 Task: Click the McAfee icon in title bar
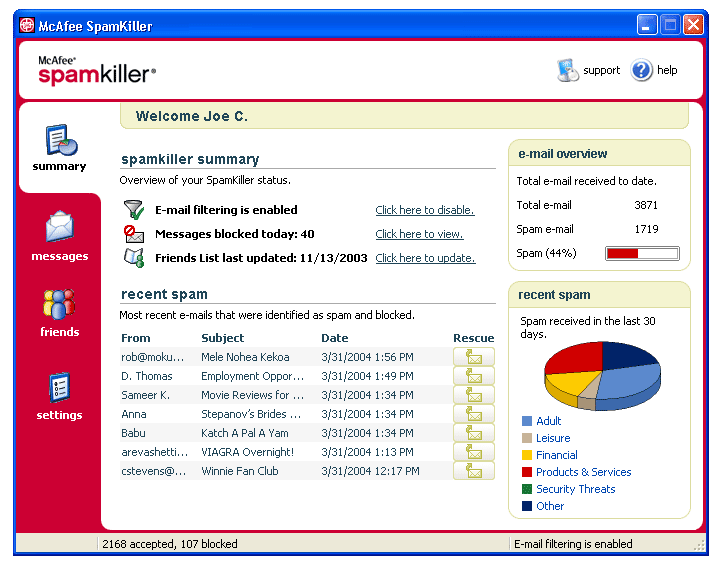[x=27, y=25]
